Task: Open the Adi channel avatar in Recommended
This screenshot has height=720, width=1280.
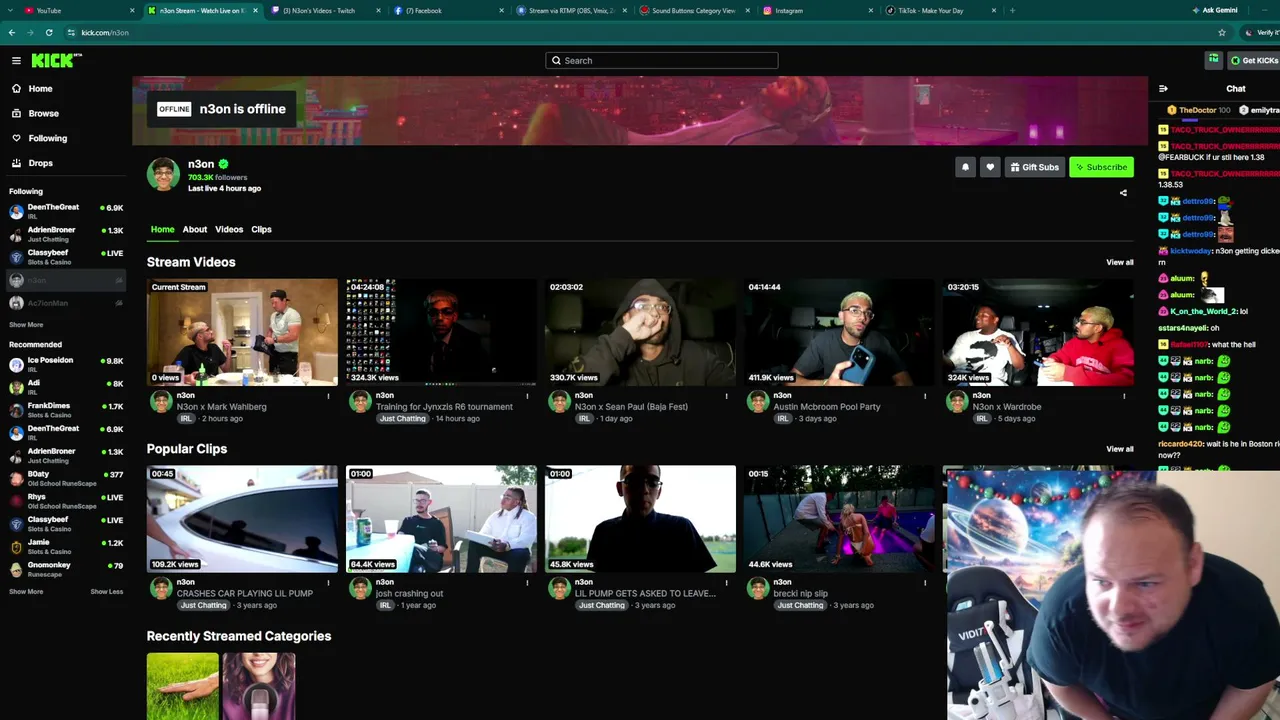Action: [x=16, y=387]
